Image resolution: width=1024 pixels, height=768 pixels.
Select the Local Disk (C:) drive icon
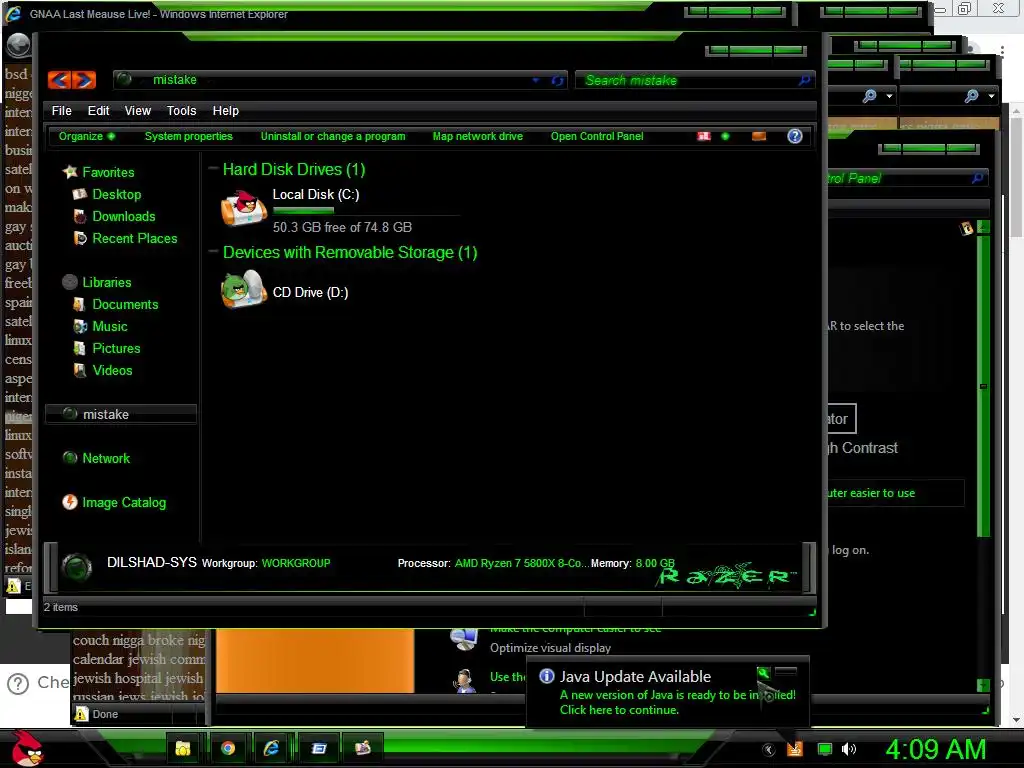pos(244,208)
